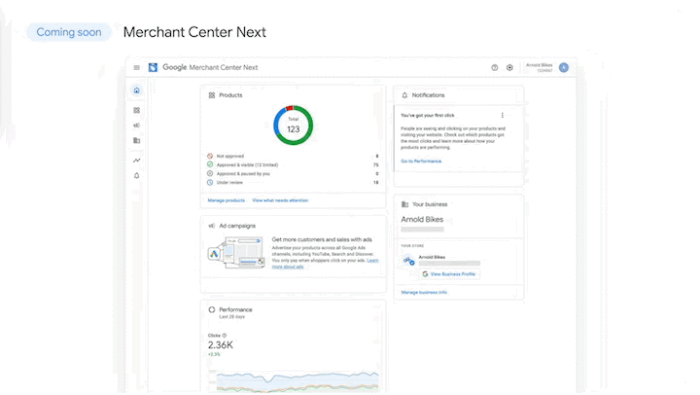Open Products grid icon in sidebar

click(x=137, y=110)
